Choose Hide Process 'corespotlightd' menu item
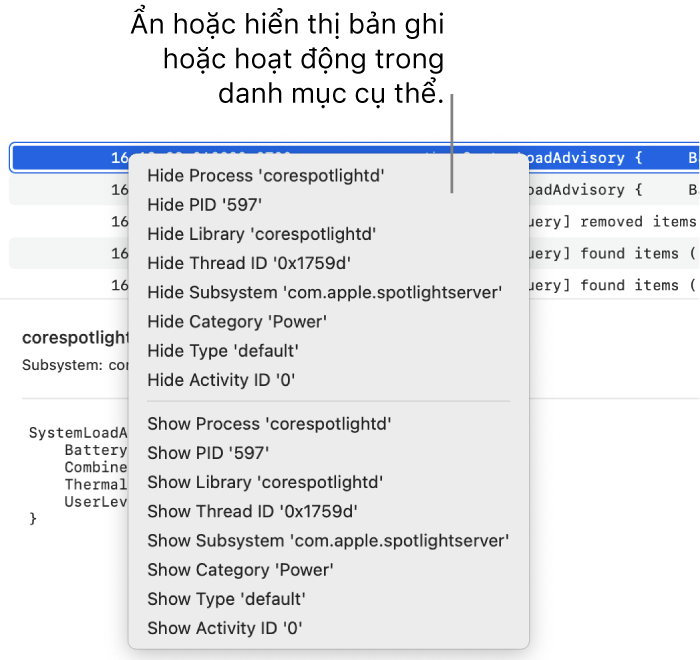Image resolution: width=700 pixels, height=660 pixels. point(265,176)
